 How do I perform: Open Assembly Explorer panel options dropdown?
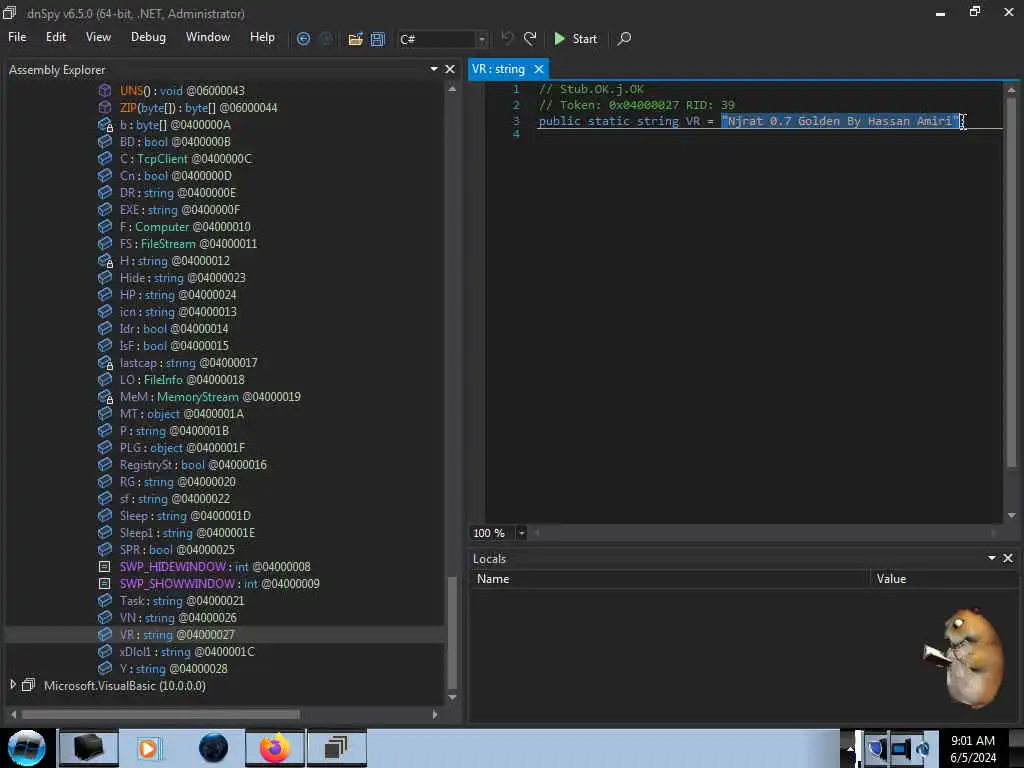pyautogui.click(x=434, y=69)
